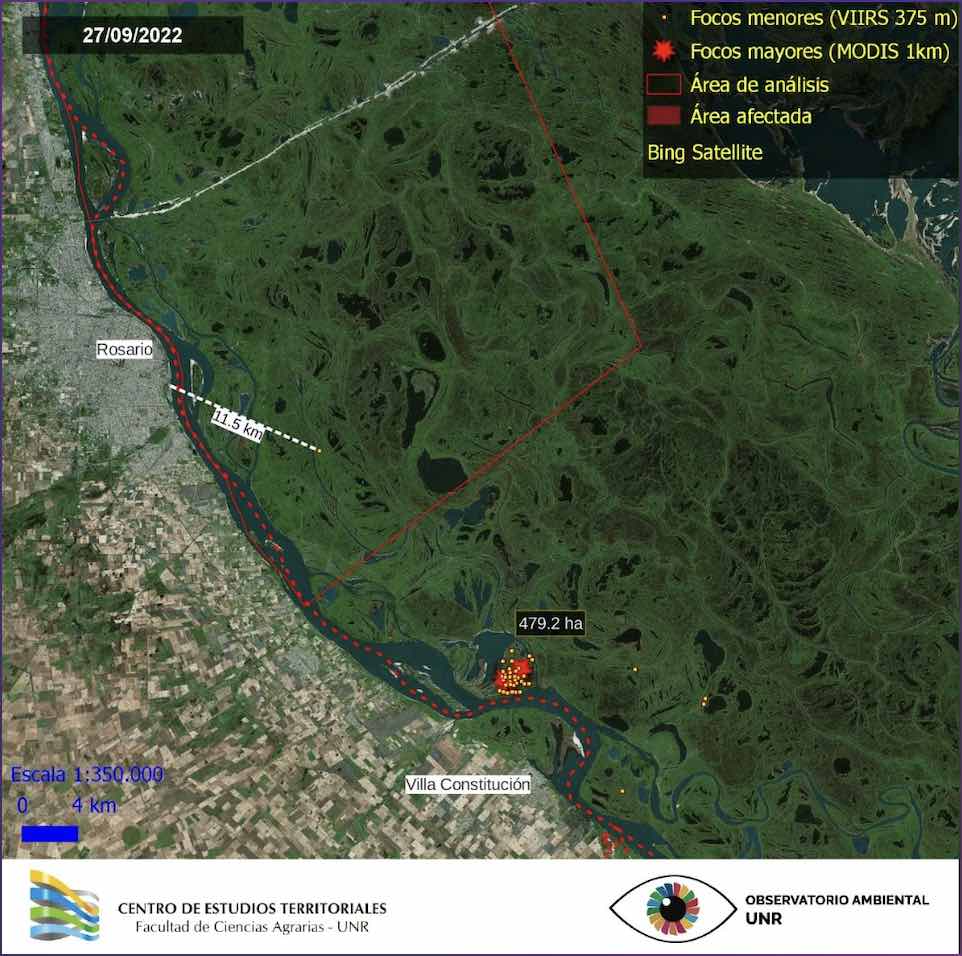
Task: Click the dark red Área afectada swatch
Action: pyautogui.click(x=663, y=116)
